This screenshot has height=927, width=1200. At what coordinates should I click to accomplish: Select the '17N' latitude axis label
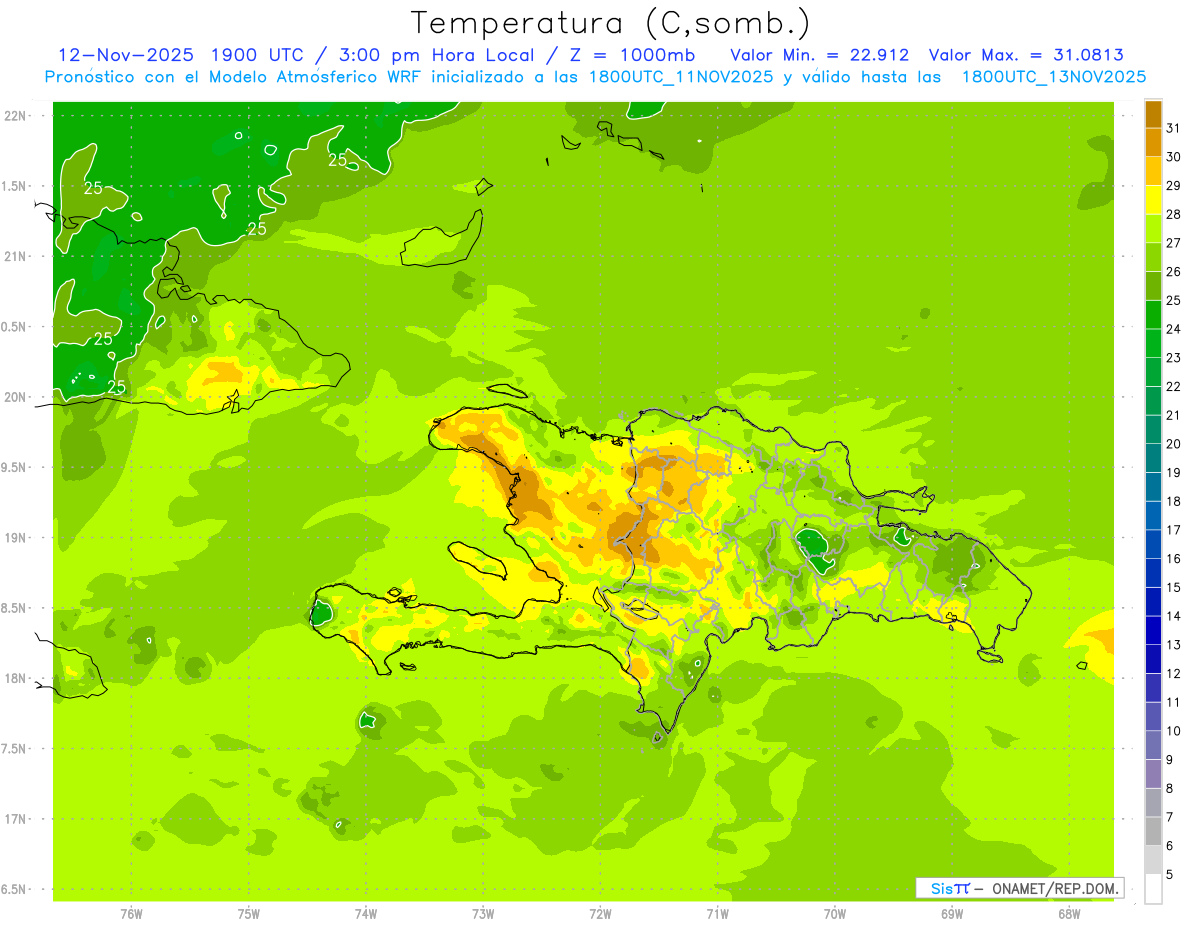(x=15, y=819)
